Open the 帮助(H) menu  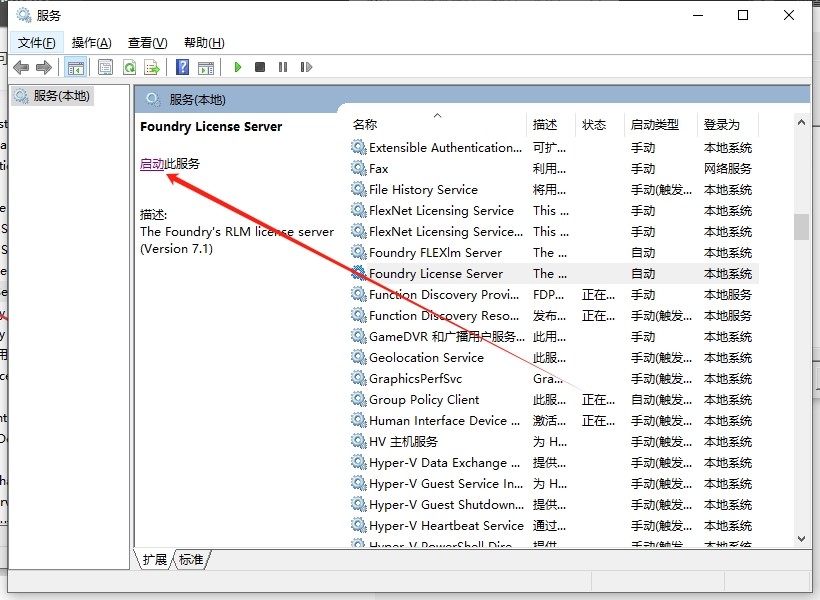pos(204,43)
